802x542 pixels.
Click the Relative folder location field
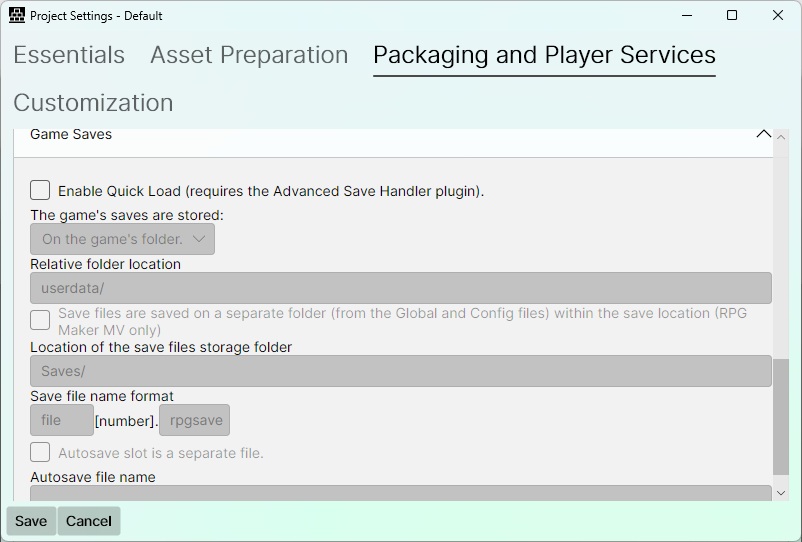click(x=400, y=288)
